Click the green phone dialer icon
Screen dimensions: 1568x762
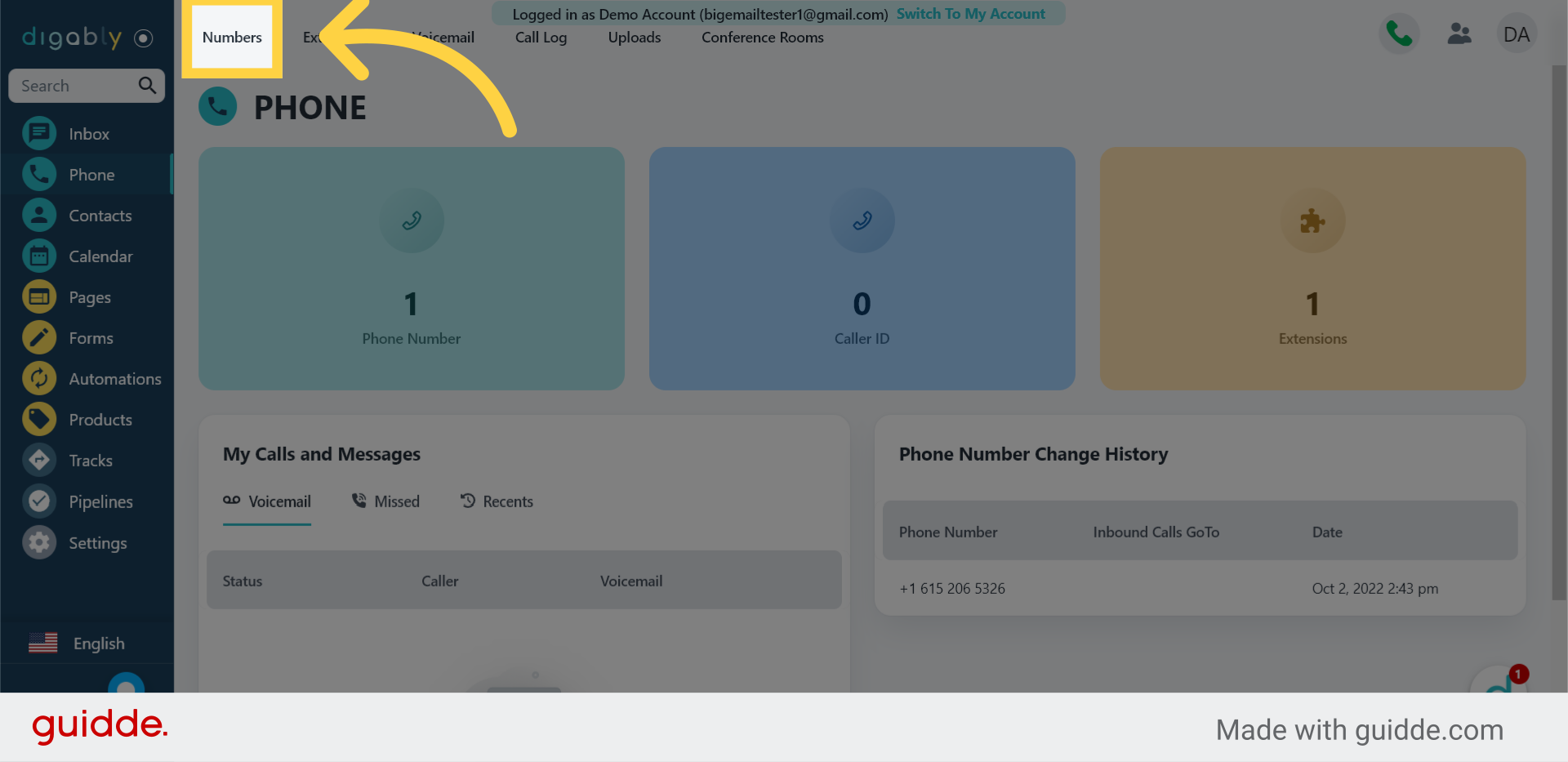pyautogui.click(x=1399, y=34)
